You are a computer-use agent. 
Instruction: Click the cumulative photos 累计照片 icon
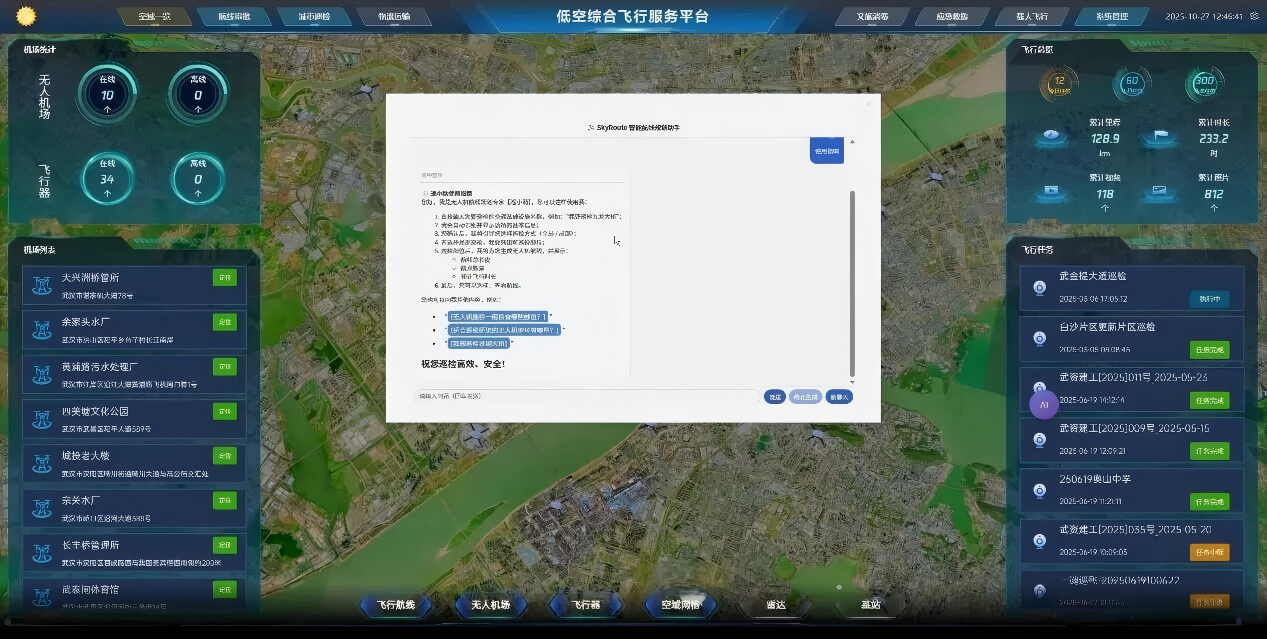pos(1160,190)
